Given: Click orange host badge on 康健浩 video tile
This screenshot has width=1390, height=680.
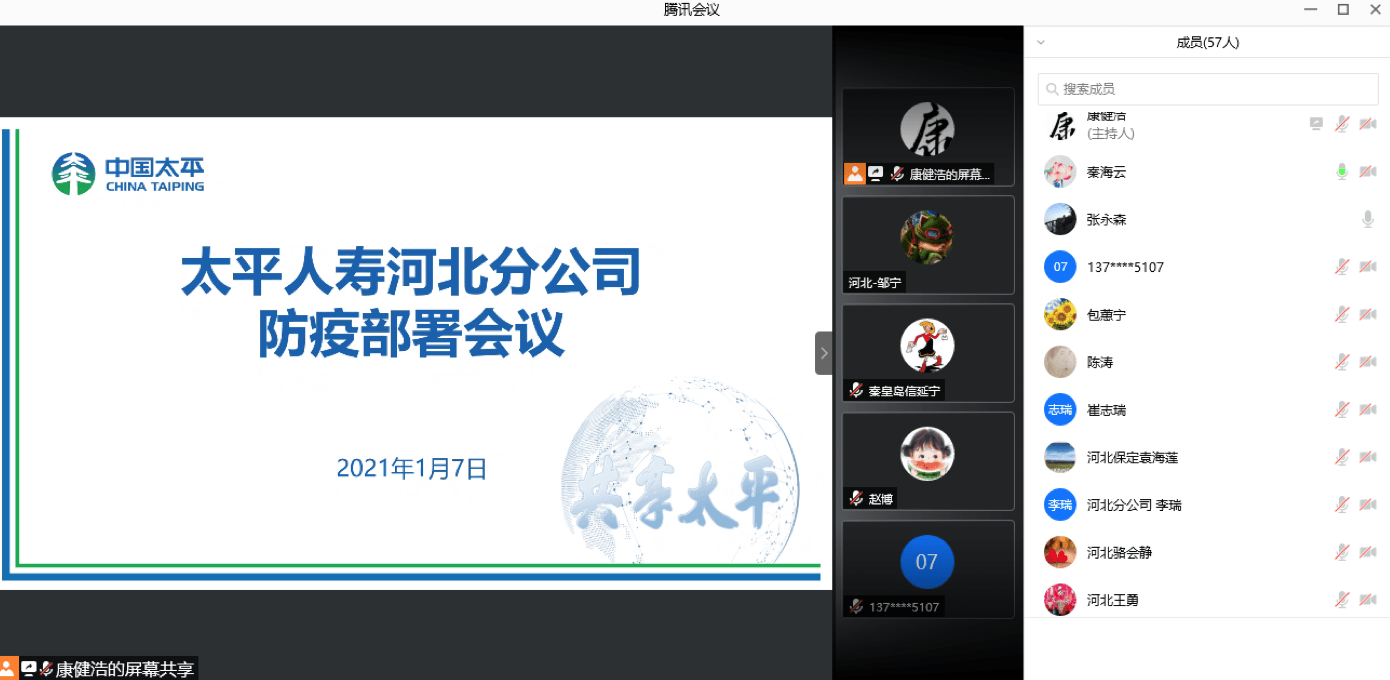Looking at the screenshot, I should click(x=855, y=173).
